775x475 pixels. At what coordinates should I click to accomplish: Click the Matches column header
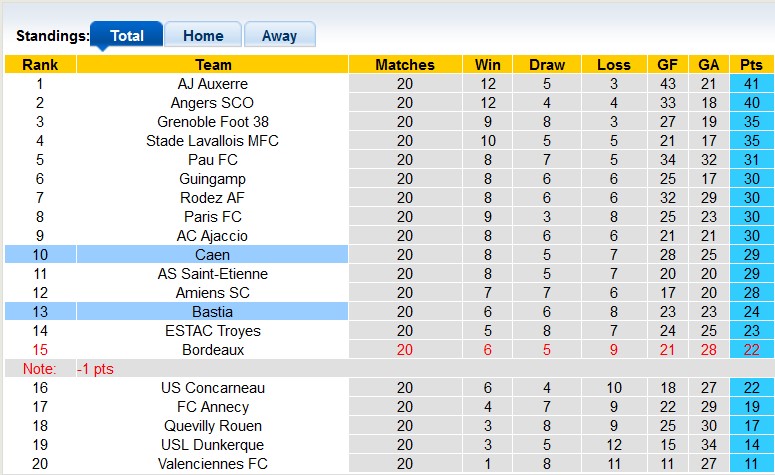click(x=405, y=65)
